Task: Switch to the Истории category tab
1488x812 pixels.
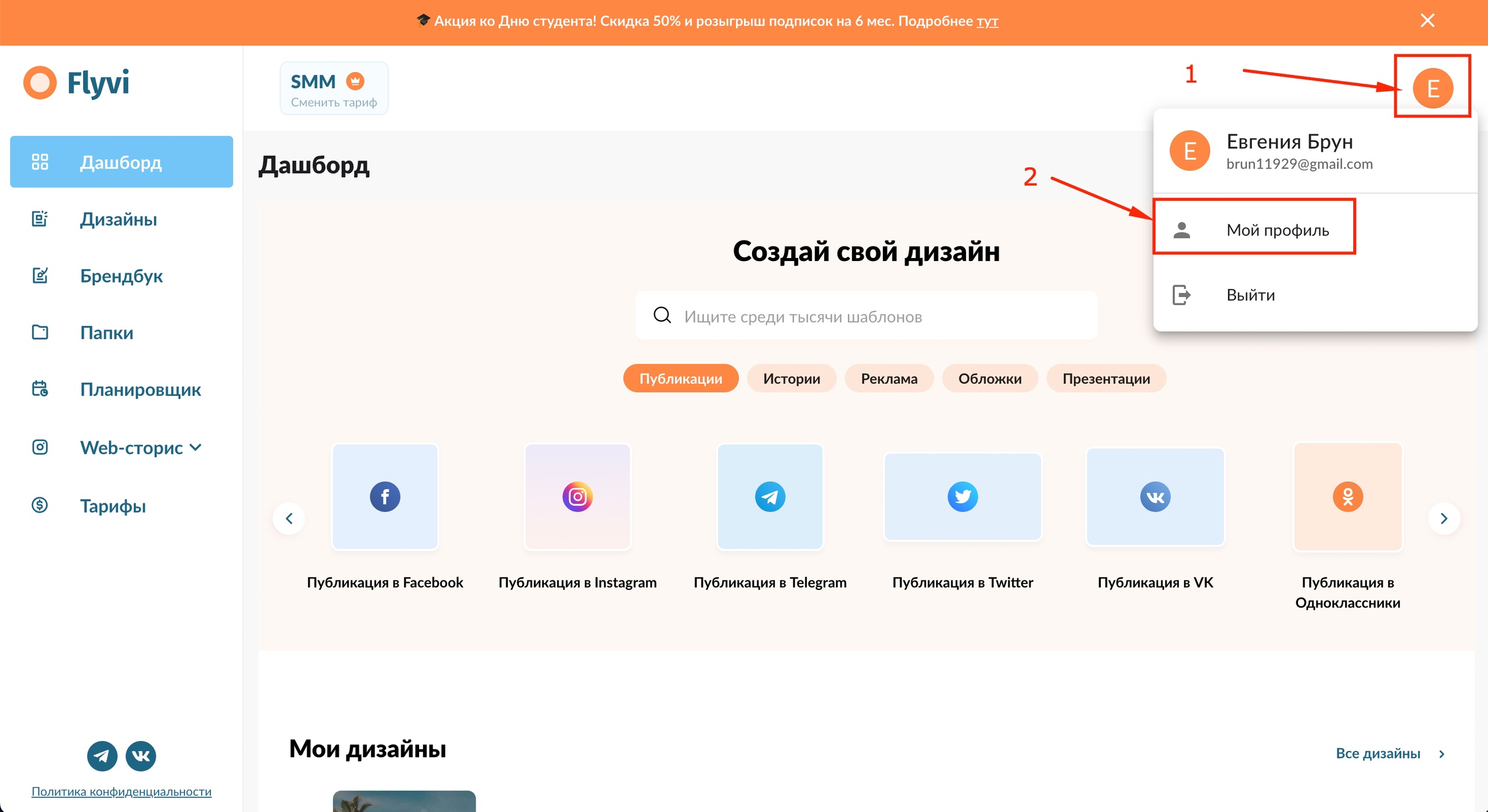Action: click(791, 379)
